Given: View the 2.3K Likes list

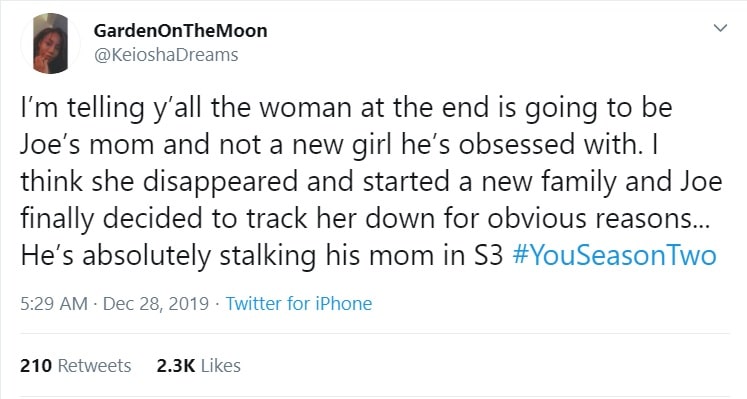Looking at the screenshot, I should click(x=199, y=366).
